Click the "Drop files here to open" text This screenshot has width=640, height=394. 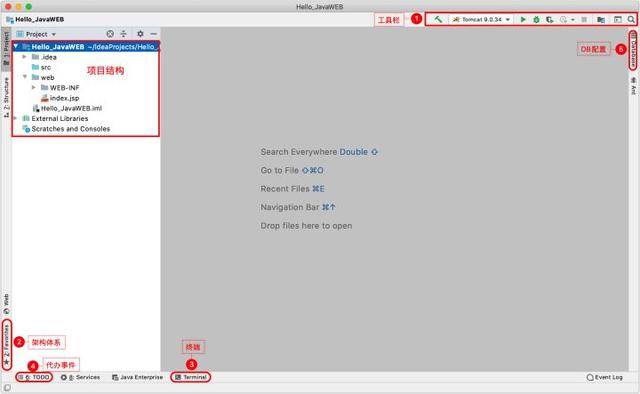pyautogui.click(x=306, y=226)
